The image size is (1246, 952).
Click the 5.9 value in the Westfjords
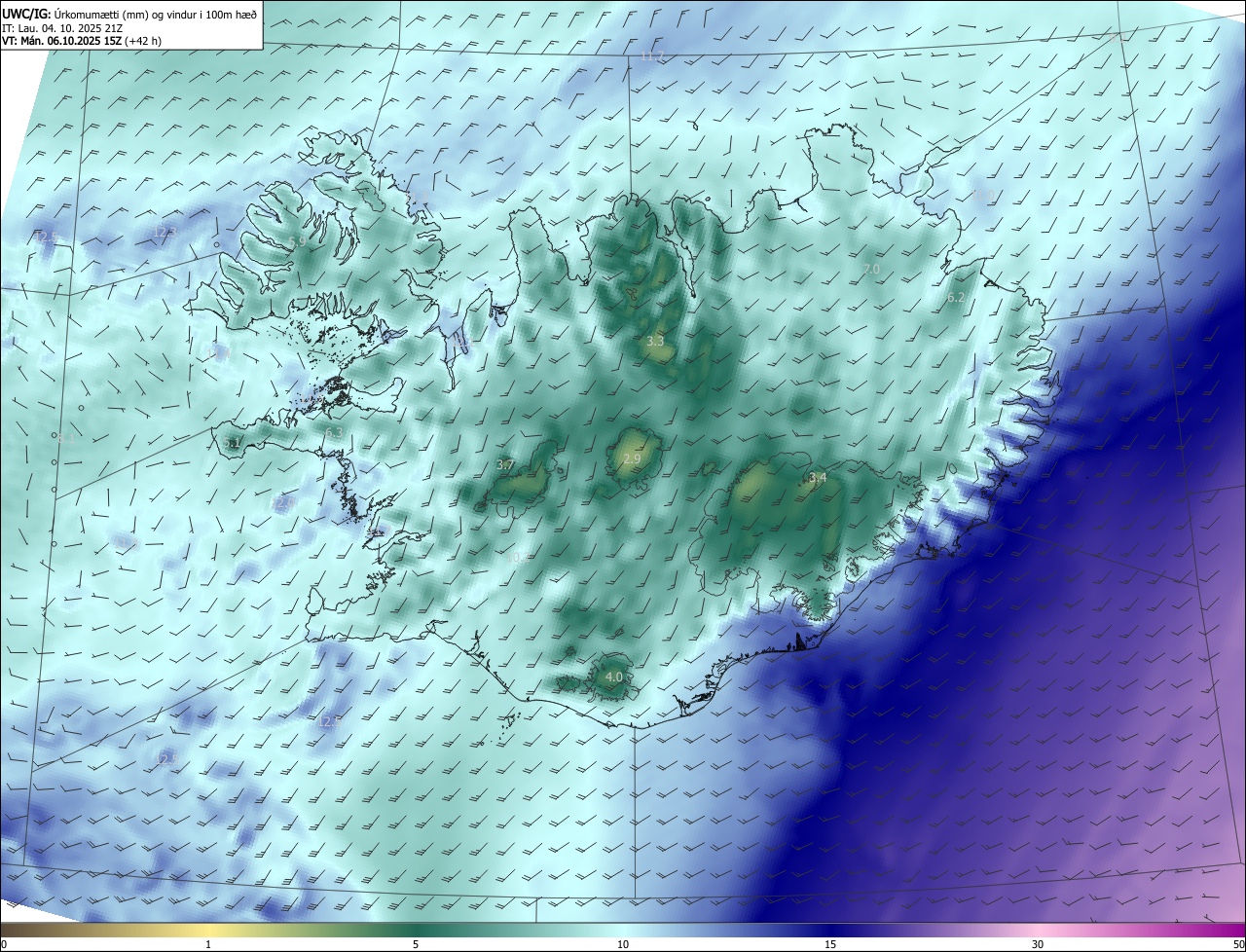click(297, 241)
